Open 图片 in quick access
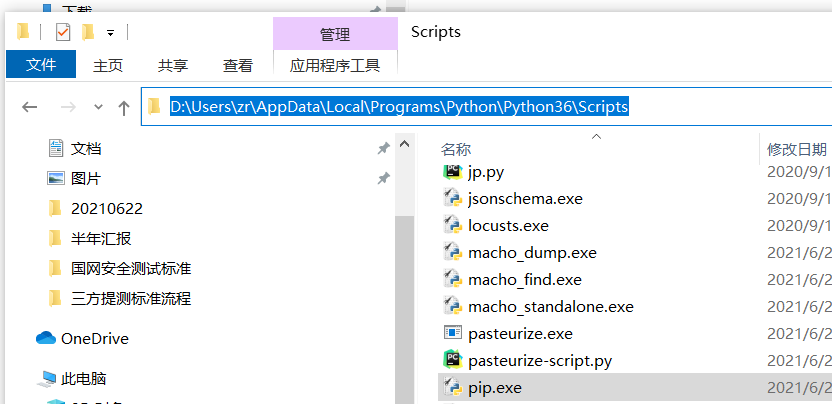 coord(86,178)
